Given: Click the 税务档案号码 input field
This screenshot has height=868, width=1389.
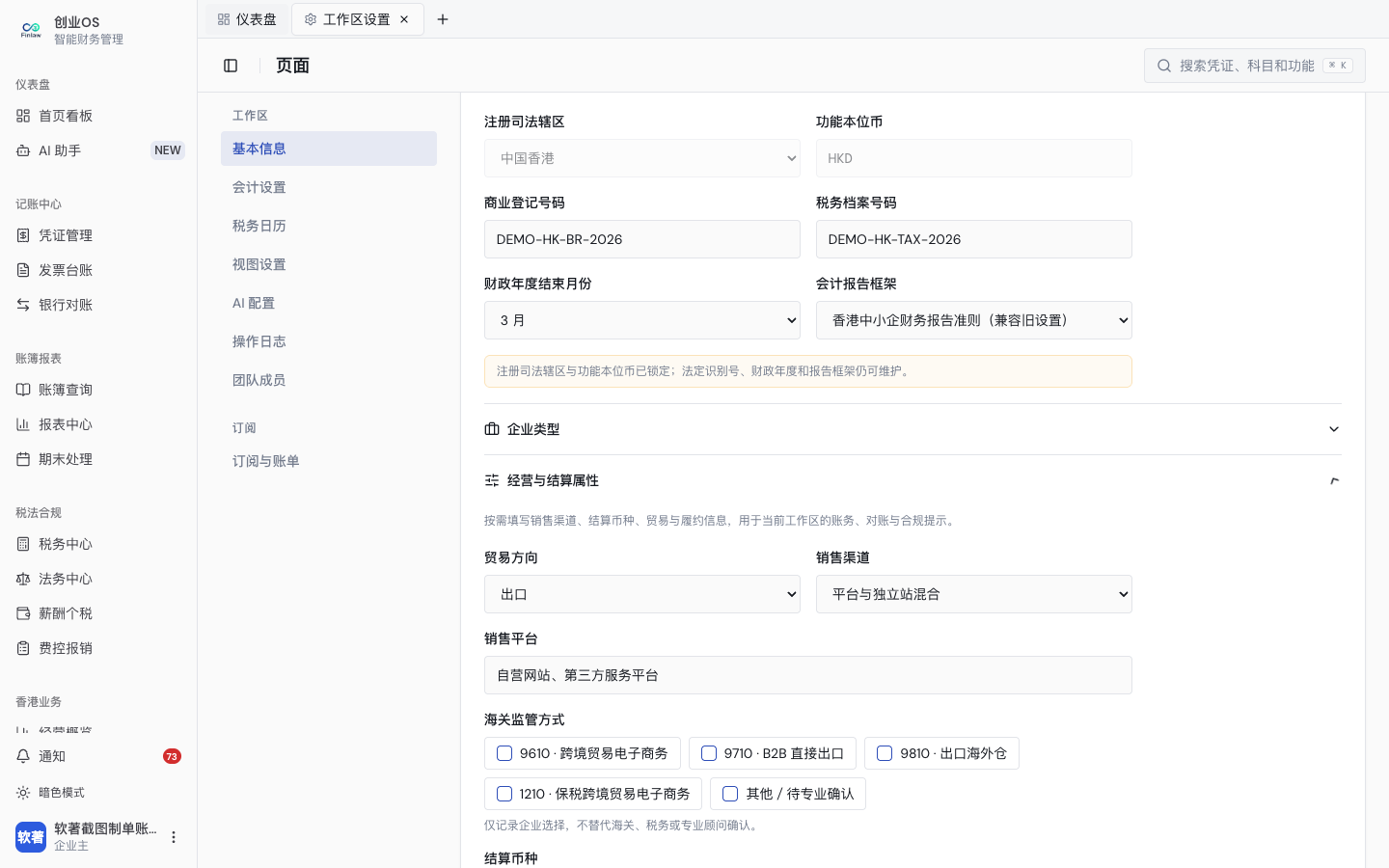Looking at the screenshot, I should tap(974, 239).
